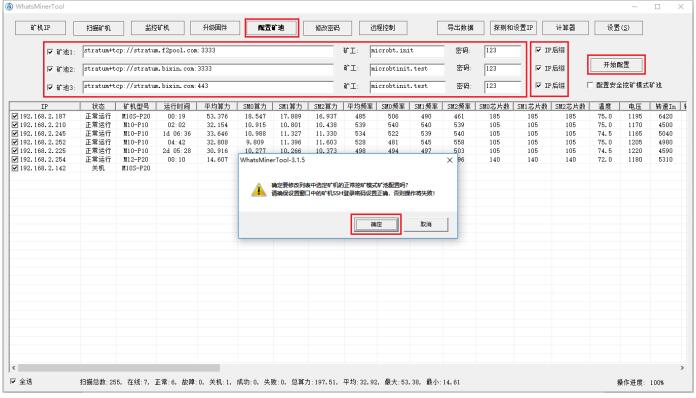Click the scrollbar right arrow
Image resolution: width=696 pixels, height=398 pixels.
[x=682, y=367]
